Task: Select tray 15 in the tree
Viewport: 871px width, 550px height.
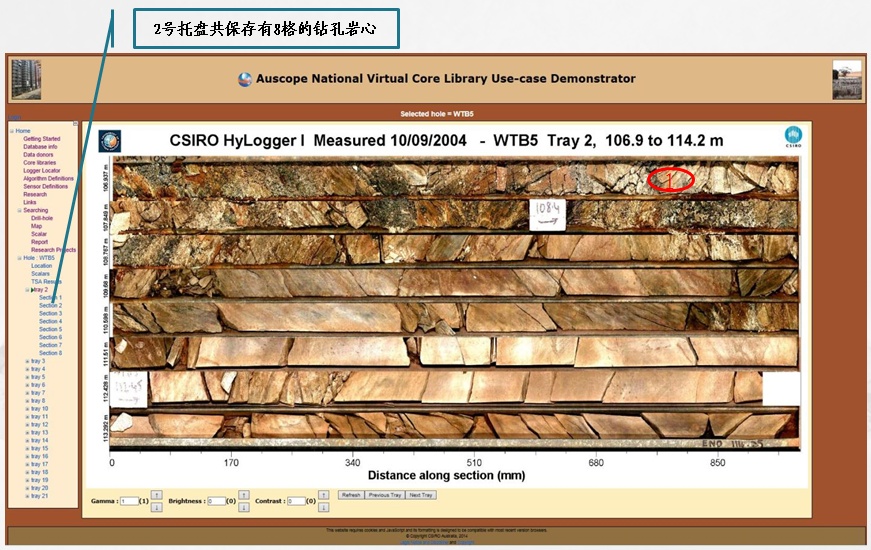Action: pos(39,448)
